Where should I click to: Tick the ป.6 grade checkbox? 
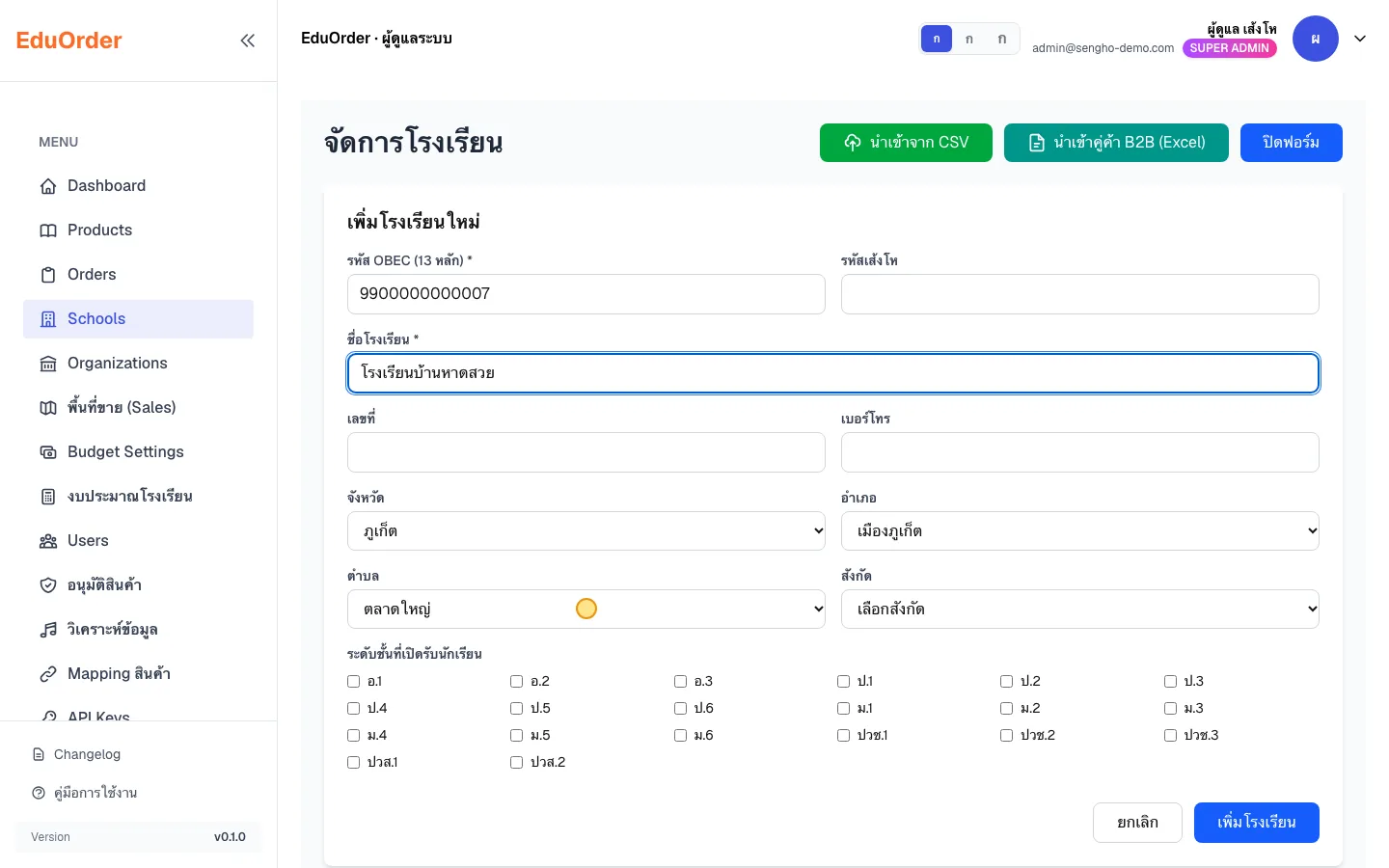tap(680, 709)
